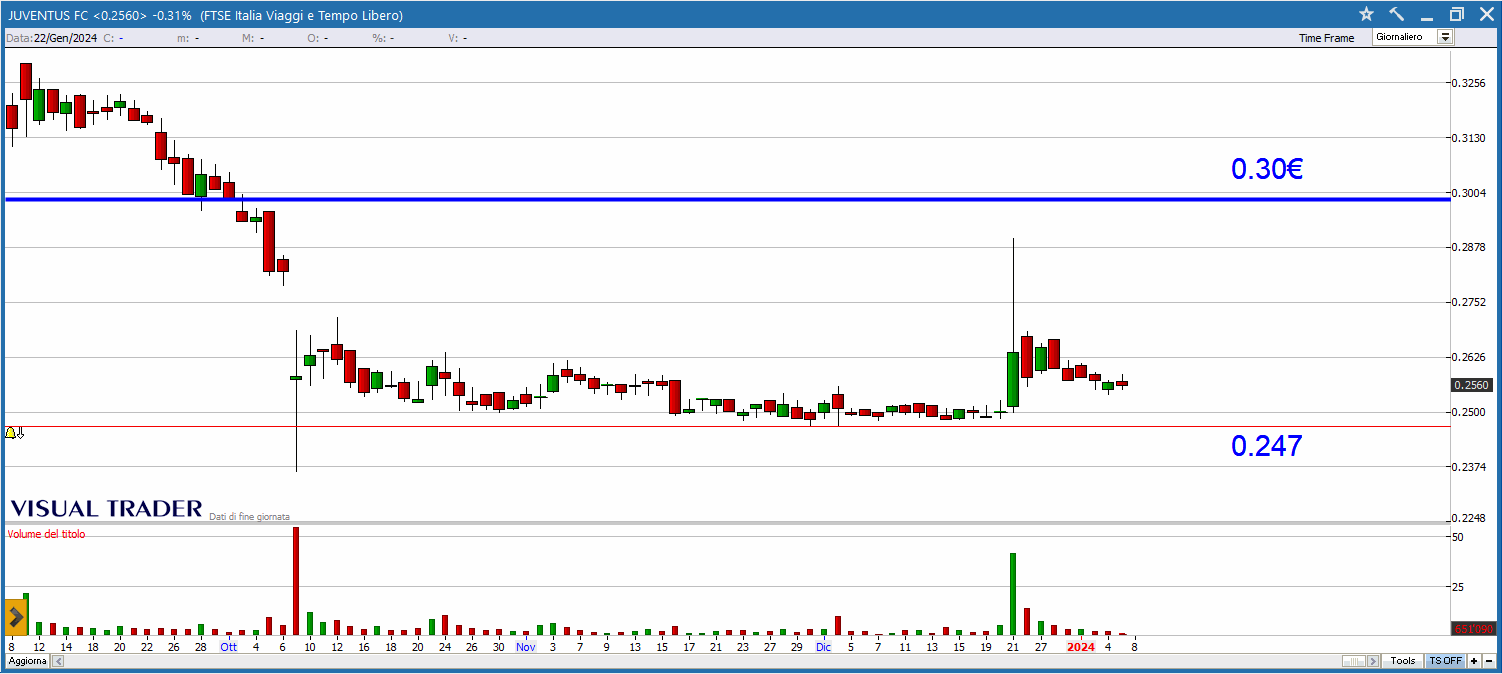1502x674 pixels.
Task: Open chart settings with the hammer icon
Action: 1397,14
